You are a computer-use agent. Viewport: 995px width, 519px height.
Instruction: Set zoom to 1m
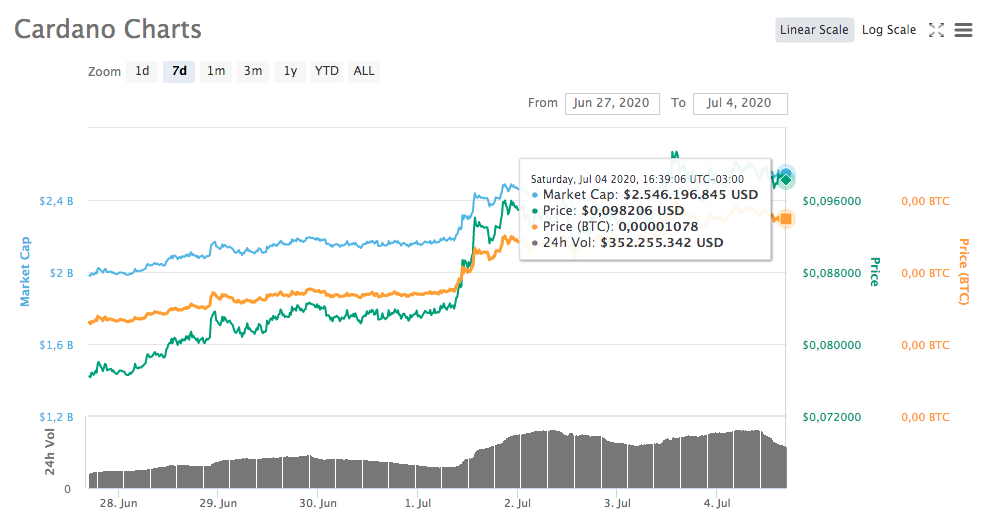(x=216, y=71)
